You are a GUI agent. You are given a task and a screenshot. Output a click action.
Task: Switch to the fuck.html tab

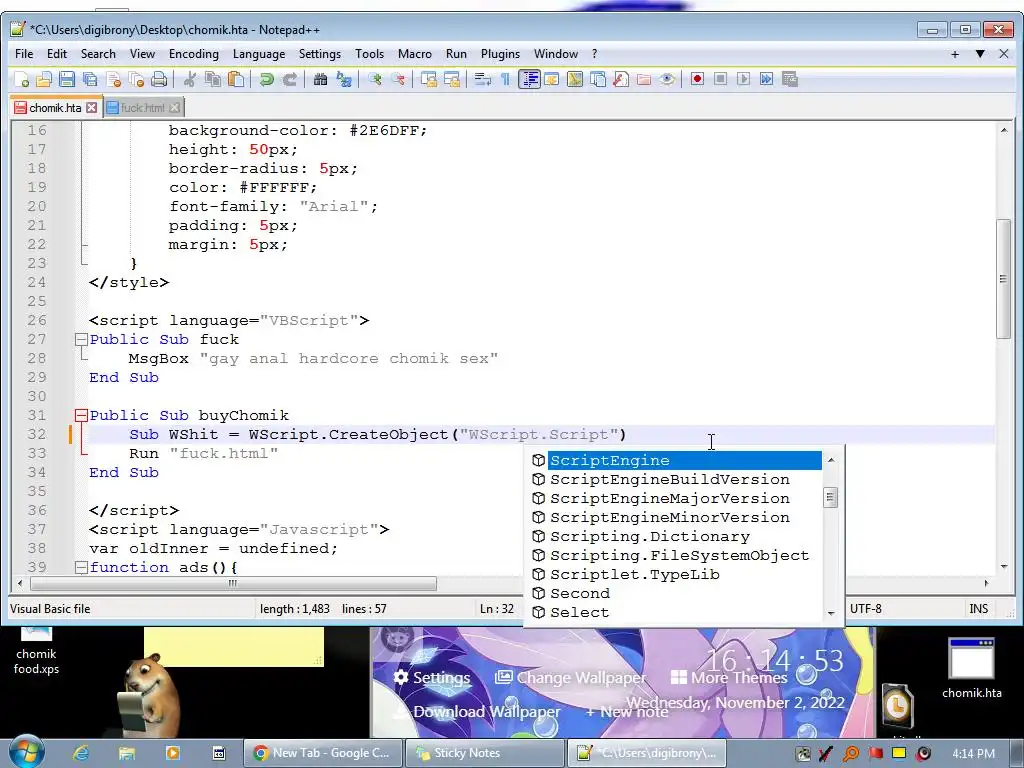[x=142, y=108]
